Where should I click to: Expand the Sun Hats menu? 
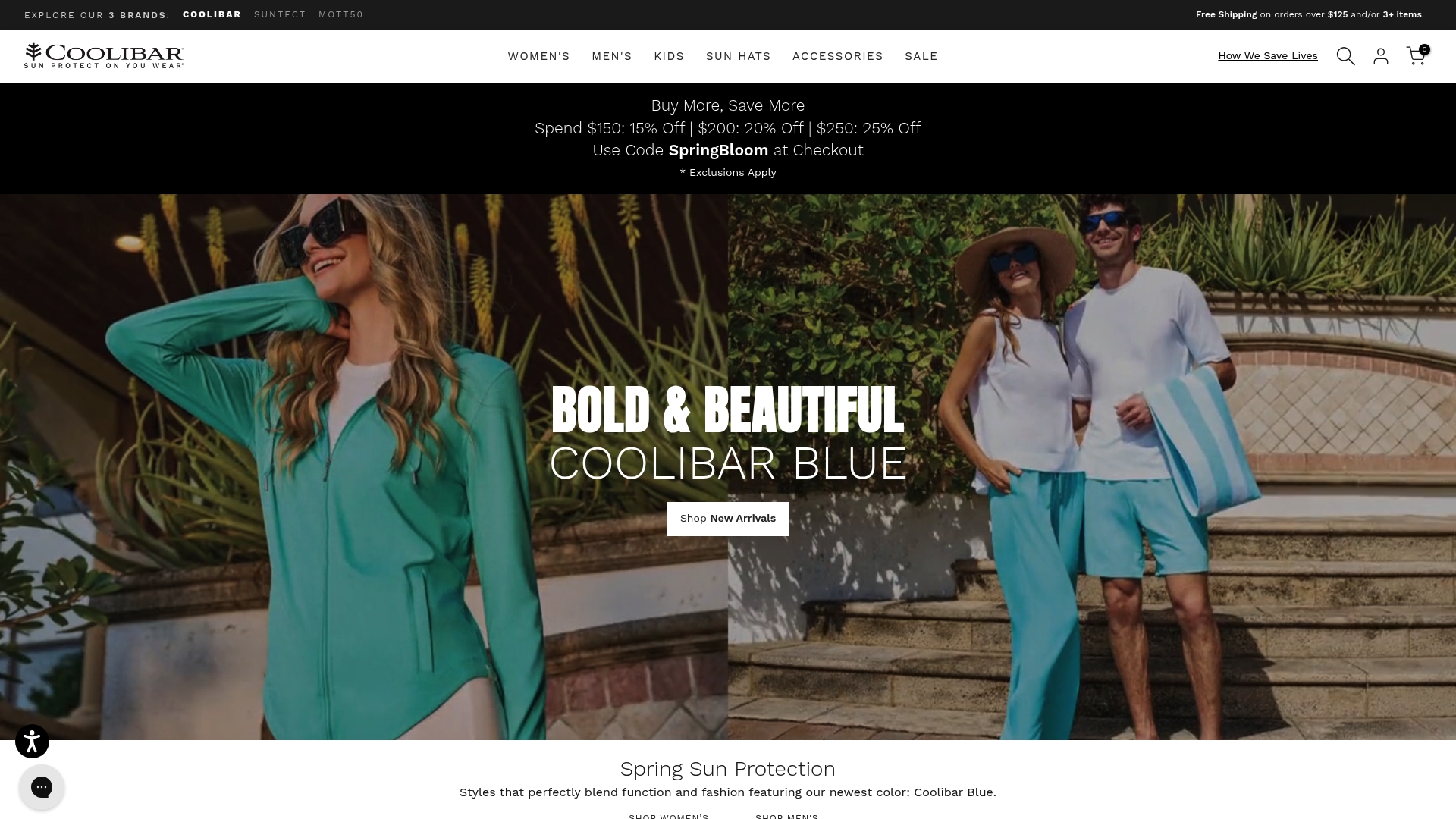(738, 56)
